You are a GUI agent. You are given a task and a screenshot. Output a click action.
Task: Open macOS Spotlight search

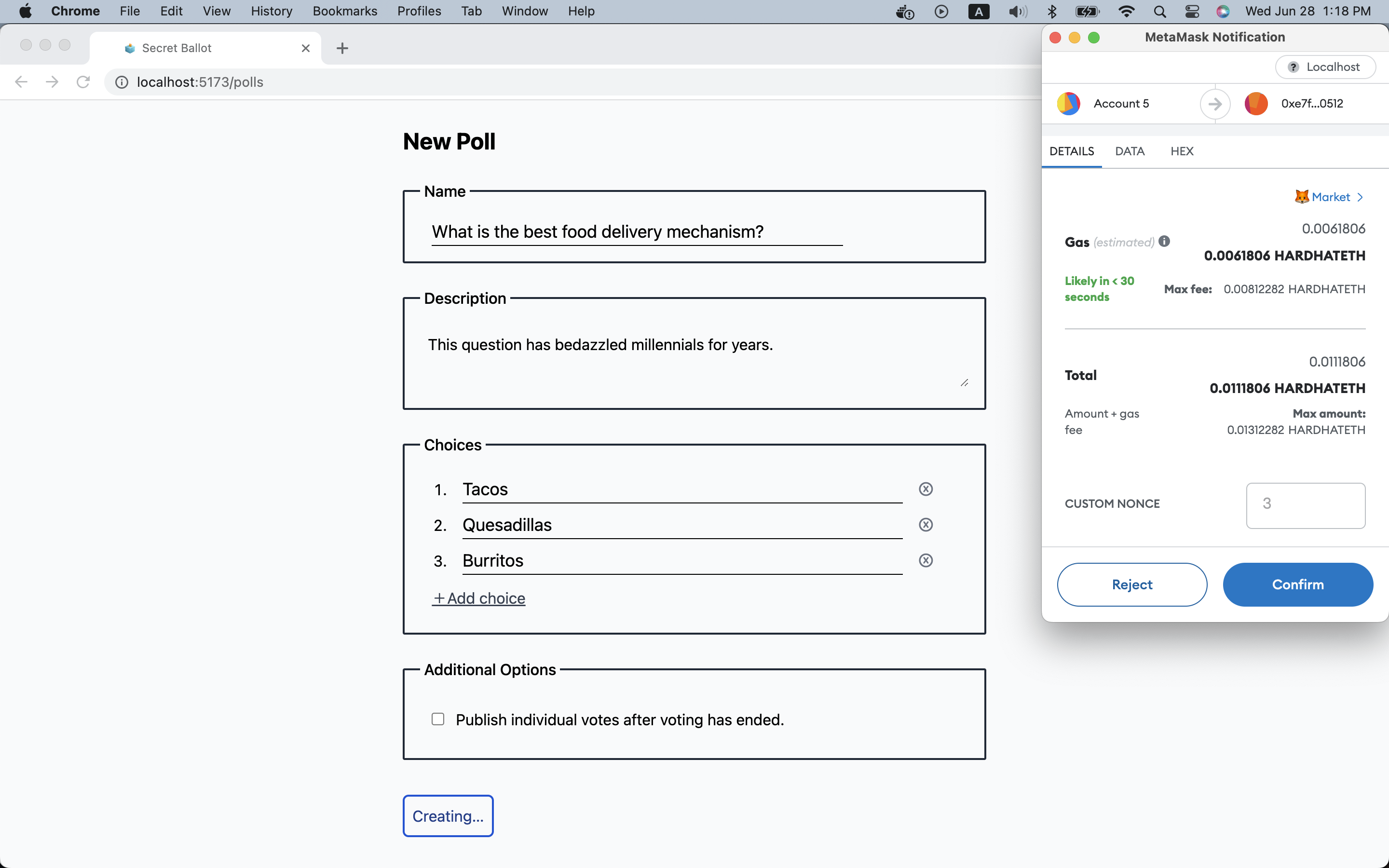[x=1159, y=12]
